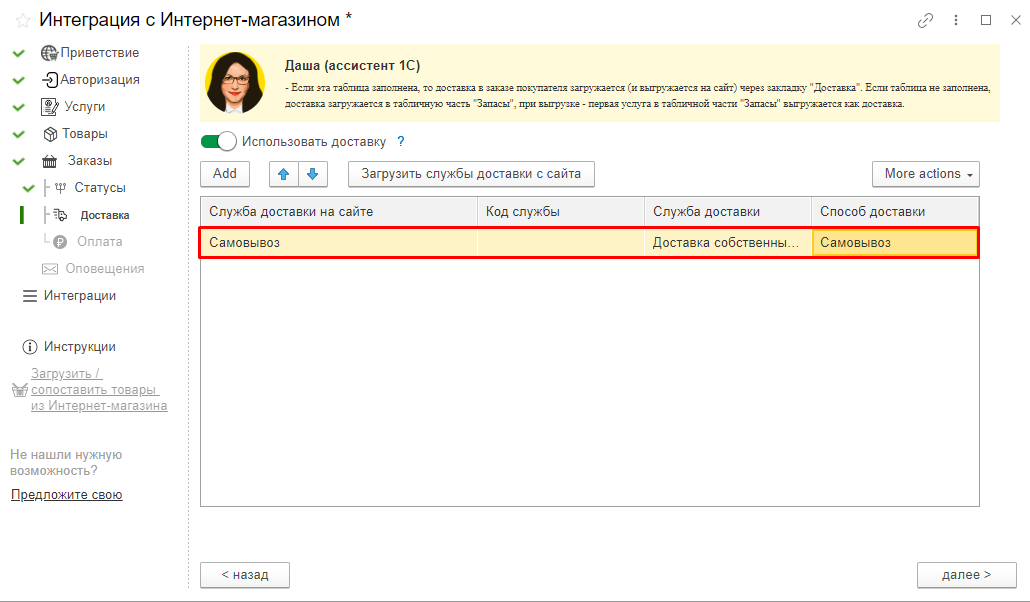Click the basket icon beside Загрузить link
This screenshot has width=1030, height=602.
tap(20, 390)
